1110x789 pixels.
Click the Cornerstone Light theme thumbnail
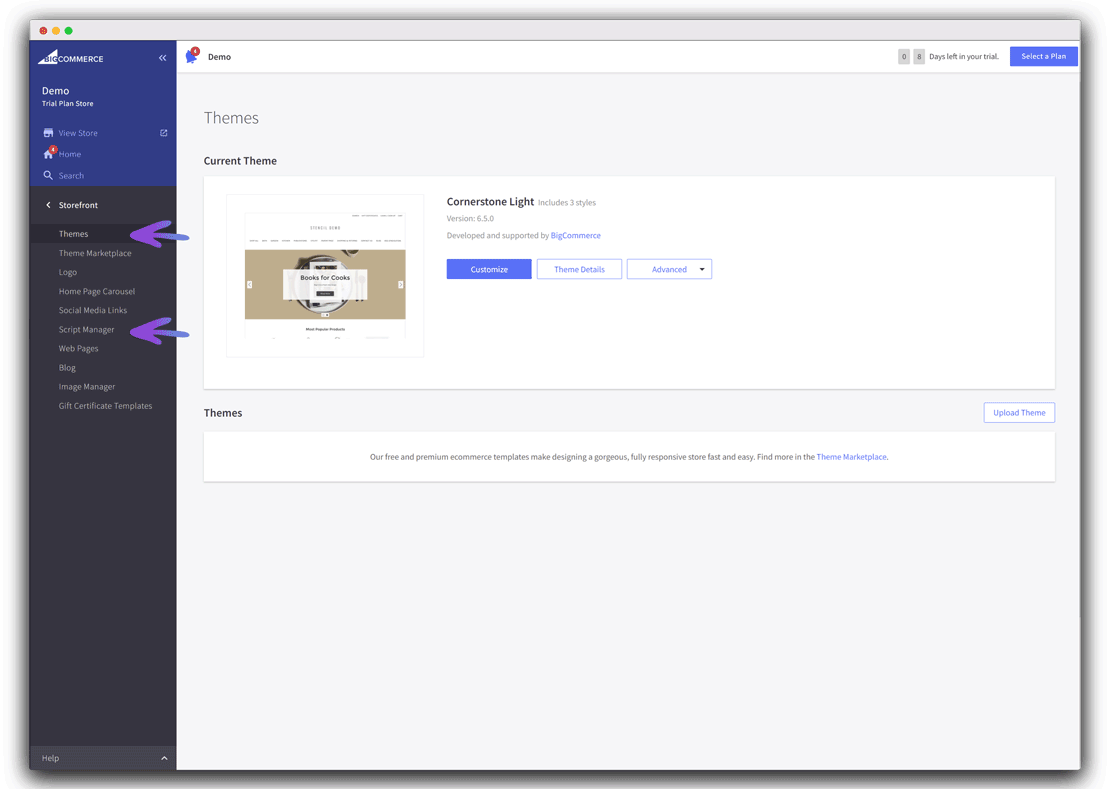point(324,275)
